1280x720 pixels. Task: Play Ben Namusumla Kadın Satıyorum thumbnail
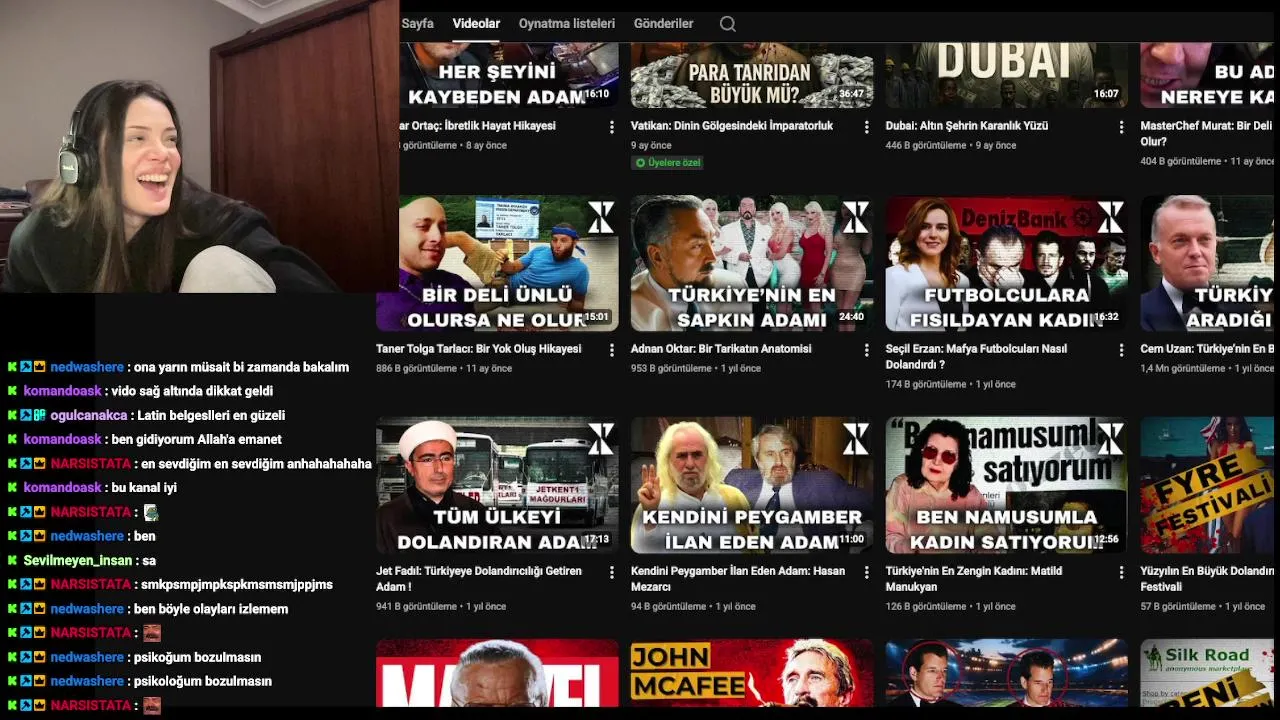coord(1007,485)
